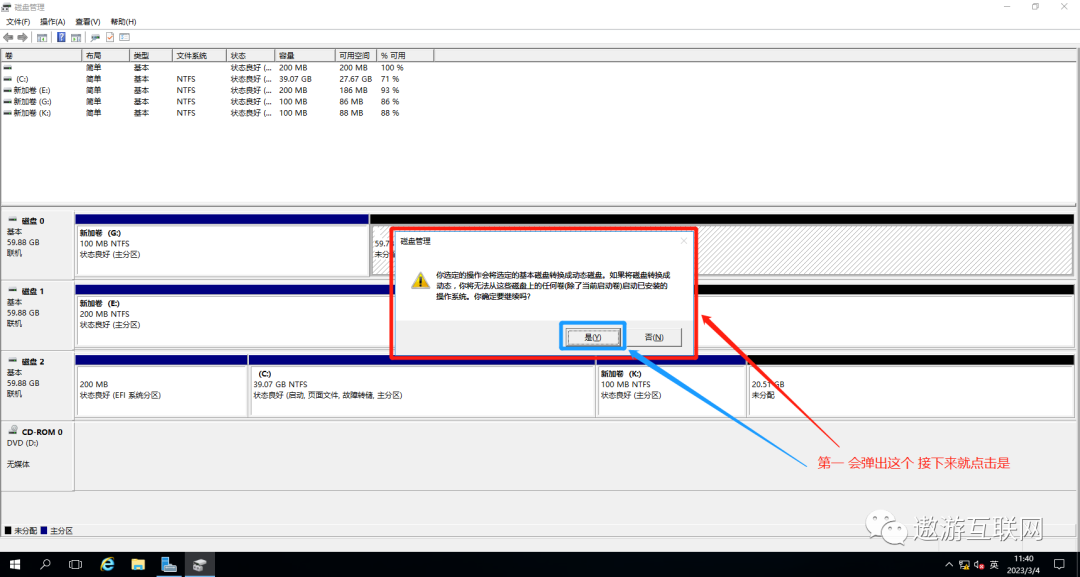
Task: Toggle the show/hide action pane icon
Action: [x=76, y=37]
